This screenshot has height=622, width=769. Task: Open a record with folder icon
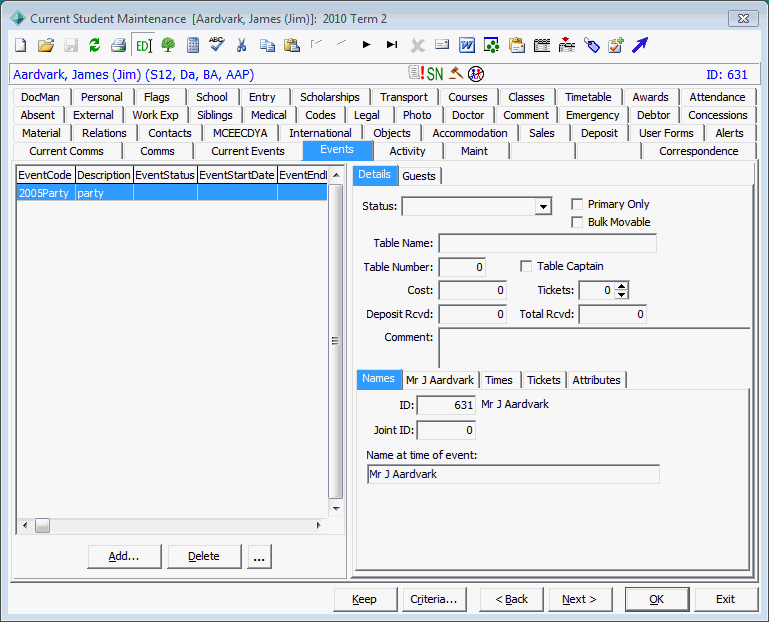[46, 45]
